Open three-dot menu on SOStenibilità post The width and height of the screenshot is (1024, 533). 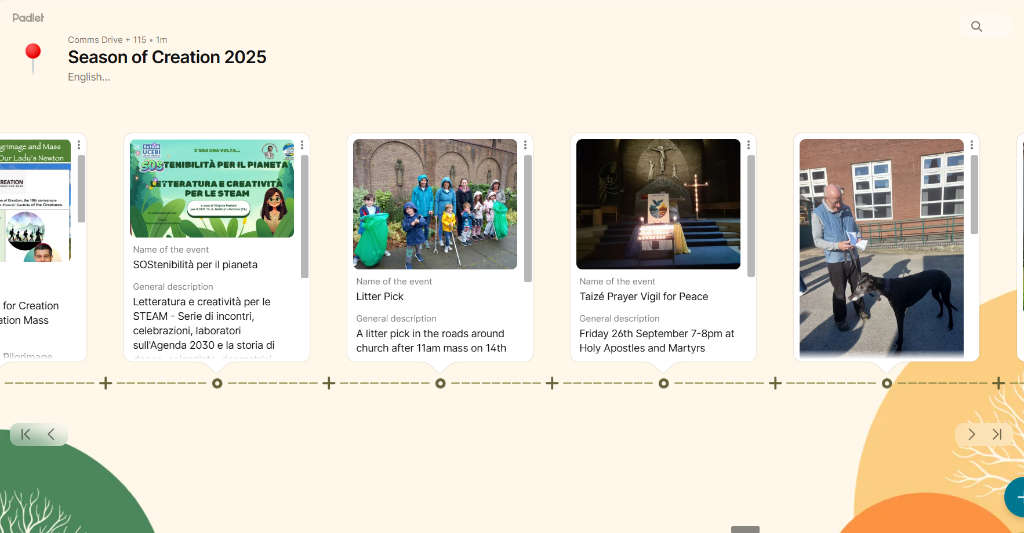point(302,145)
